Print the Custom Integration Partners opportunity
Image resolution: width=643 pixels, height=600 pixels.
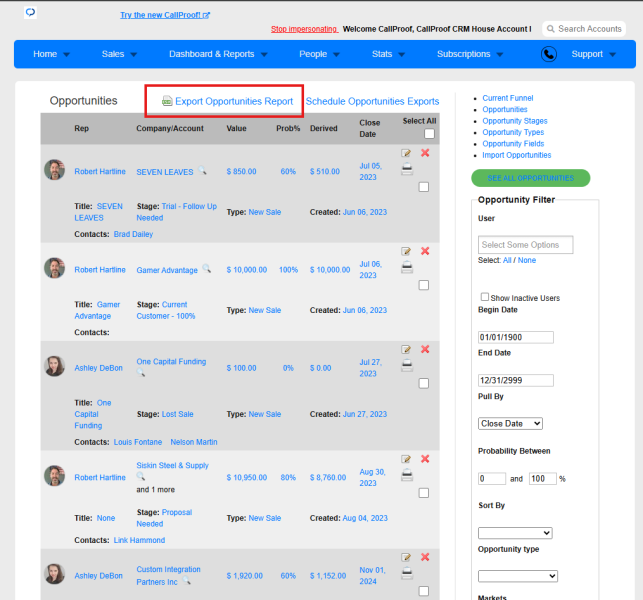pyautogui.click(x=407, y=573)
